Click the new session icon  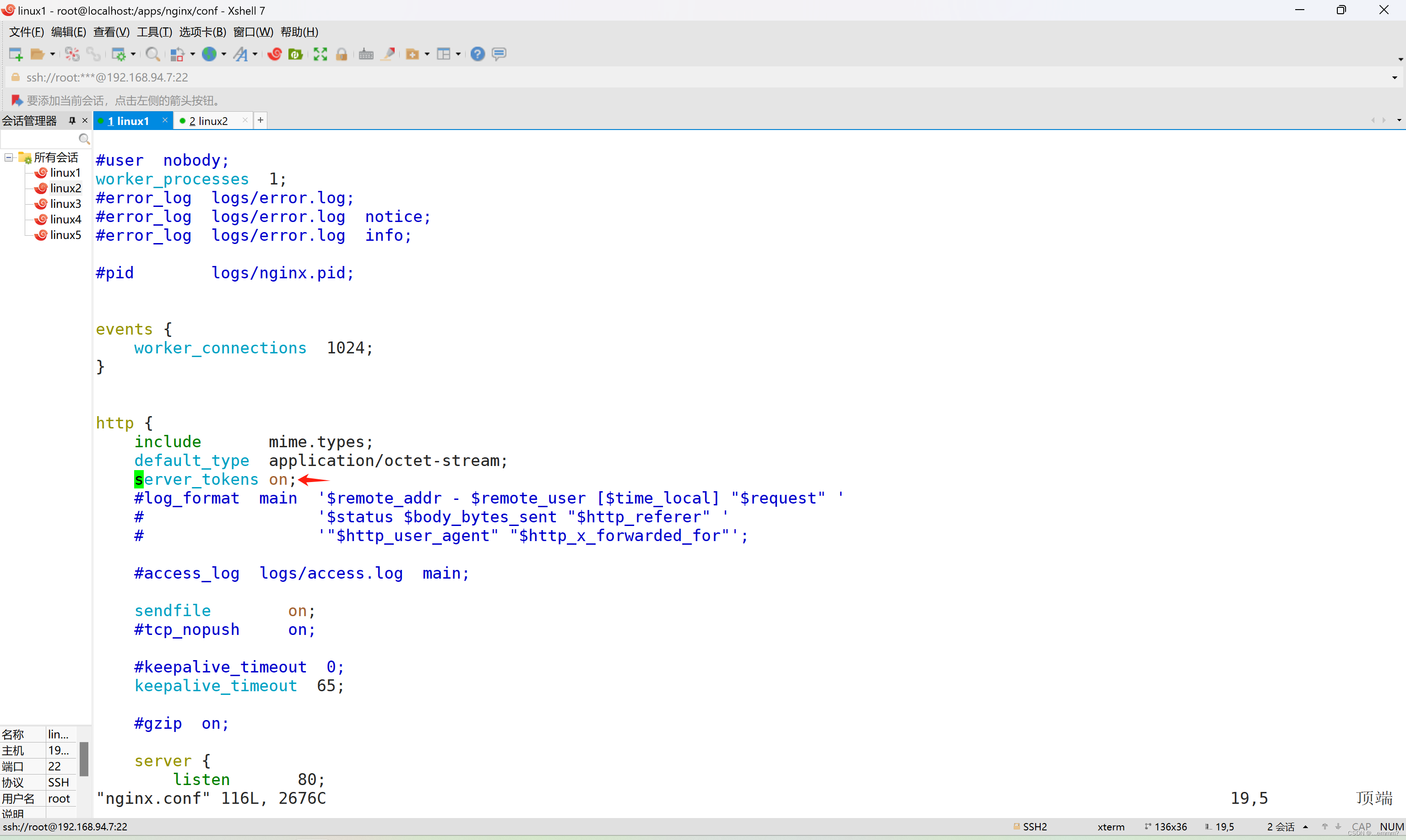(15, 54)
